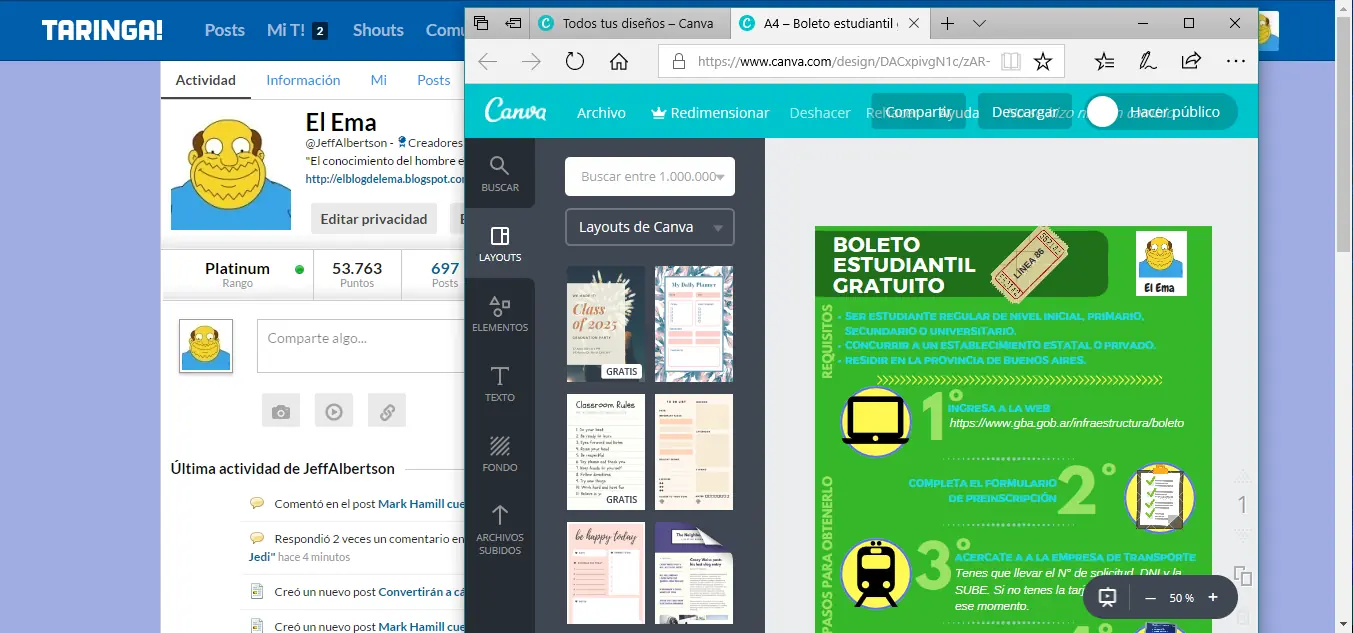Open Edge web notes pen tool
The height and width of the screenshot is (633, 1353).
tap(1148, 62)
